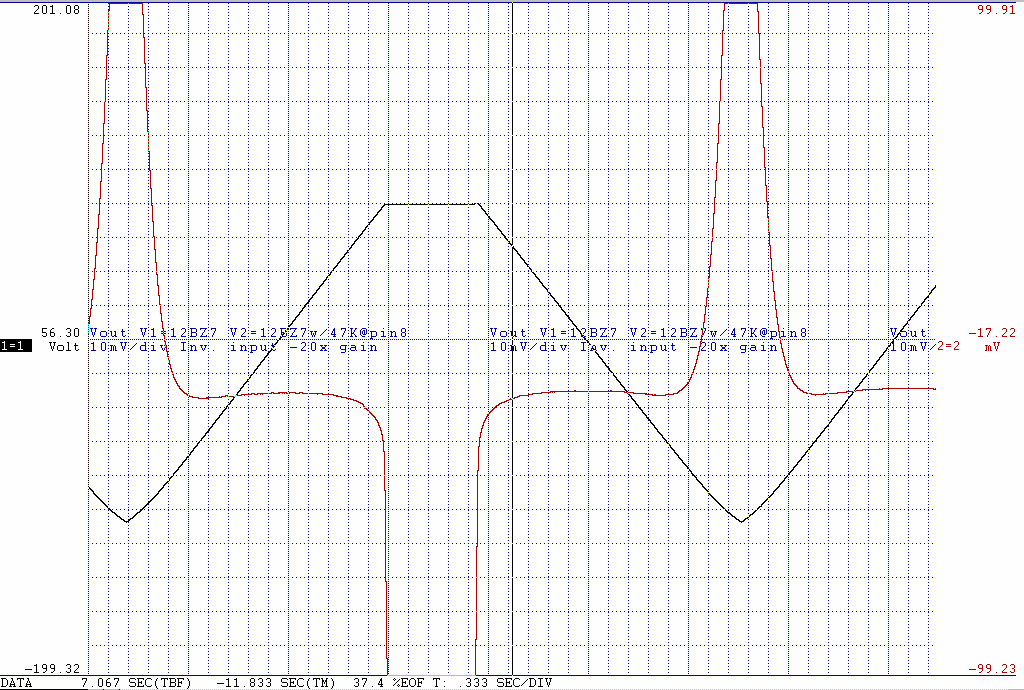Click the DATA label in status bar
The image size is (1024, 690).
point(17,683)
